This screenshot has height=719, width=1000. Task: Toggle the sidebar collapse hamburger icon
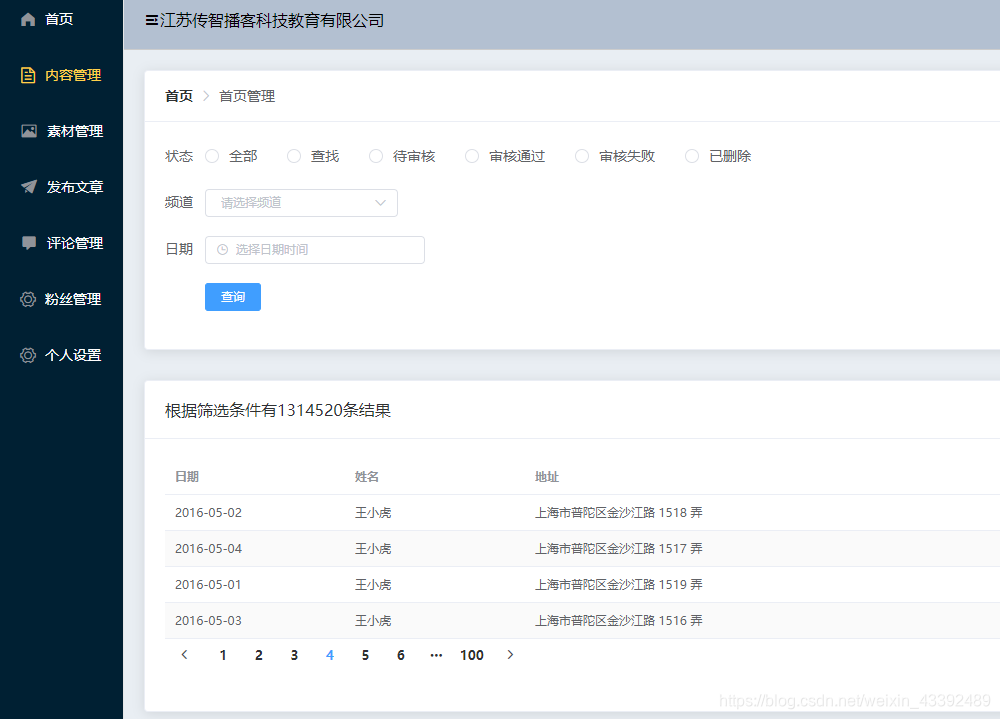(152, 21)
